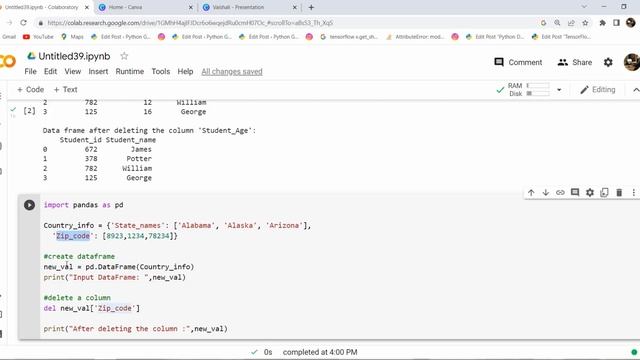The image size is (640, 360).
Task: Click the RAM usage bar
Action: coord(538,85)
